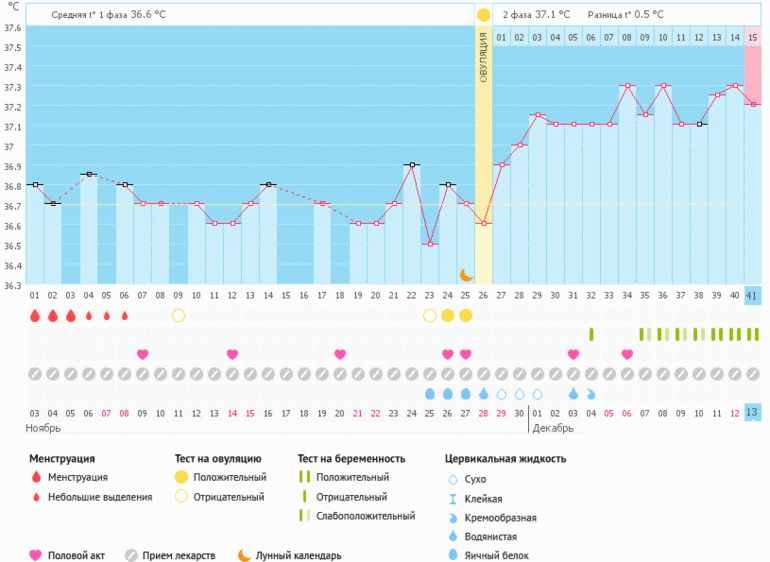Click the intercourse heart on cycle day 07
Viewport: 770px width, 562px height.
pos(142,354)
